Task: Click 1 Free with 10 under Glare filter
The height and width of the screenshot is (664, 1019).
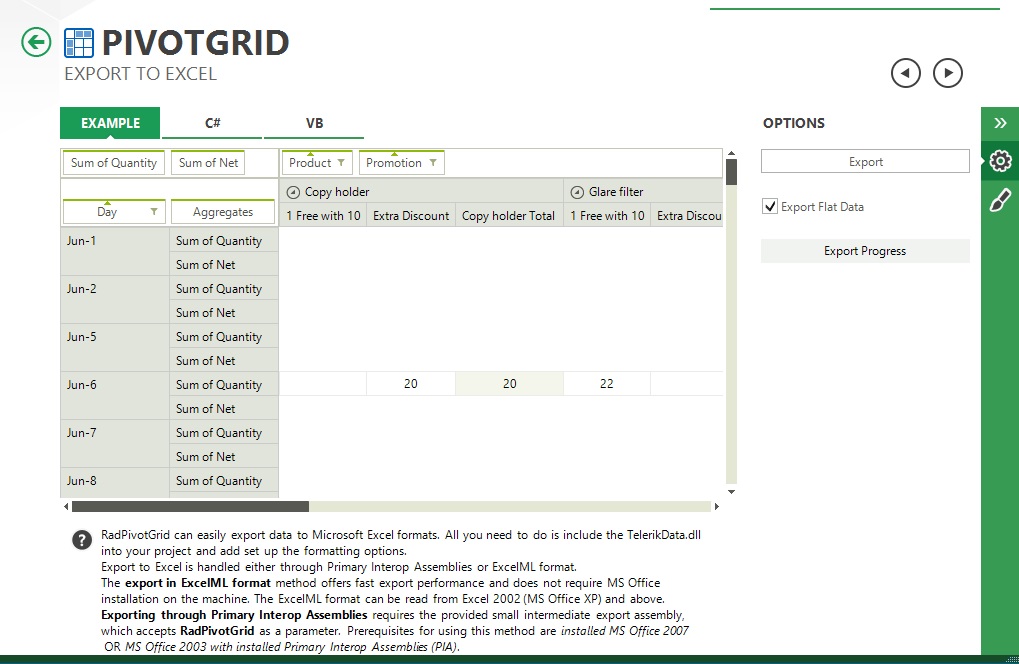Action: [x=607, y=216]
